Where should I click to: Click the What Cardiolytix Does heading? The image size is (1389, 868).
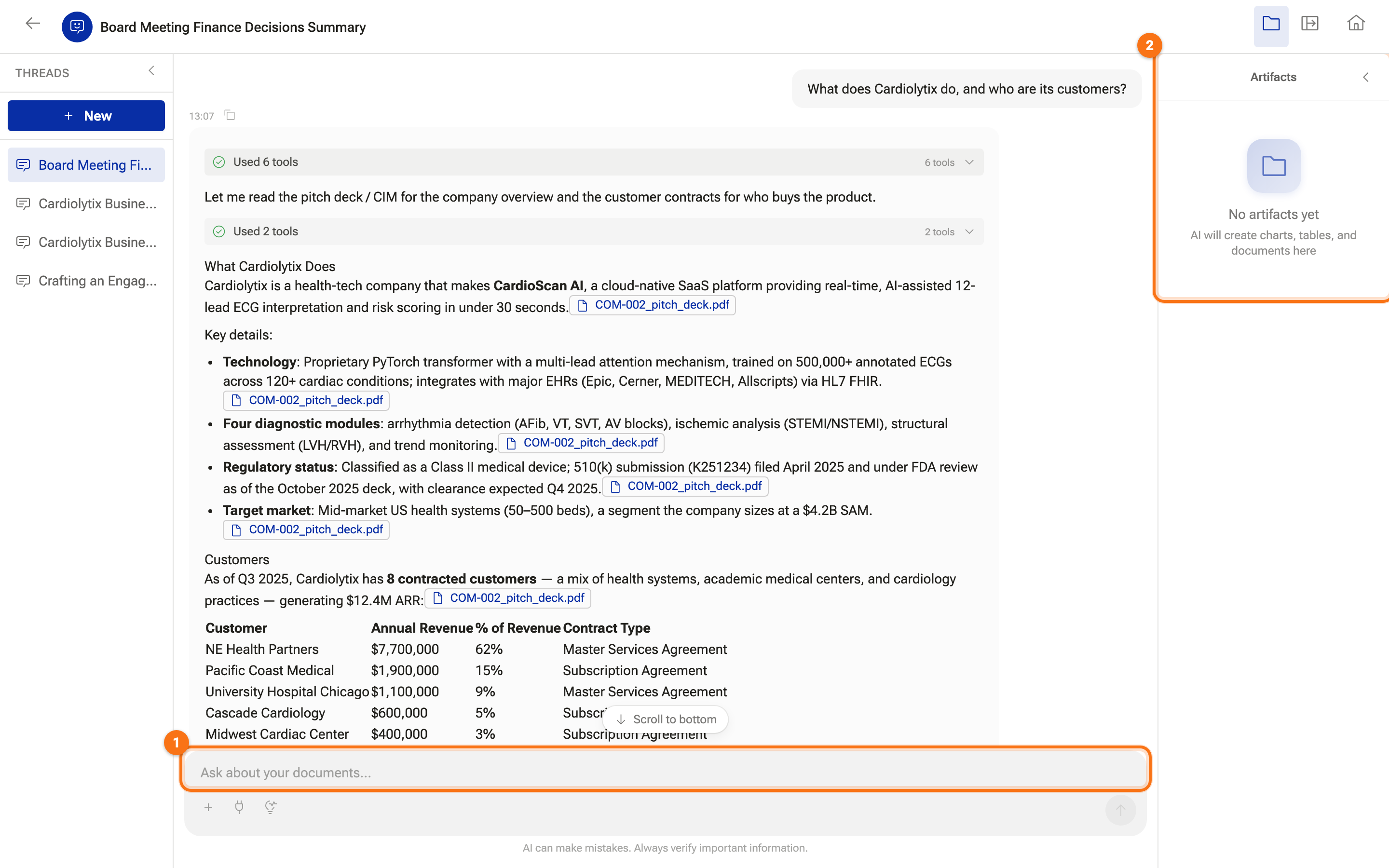270,266
